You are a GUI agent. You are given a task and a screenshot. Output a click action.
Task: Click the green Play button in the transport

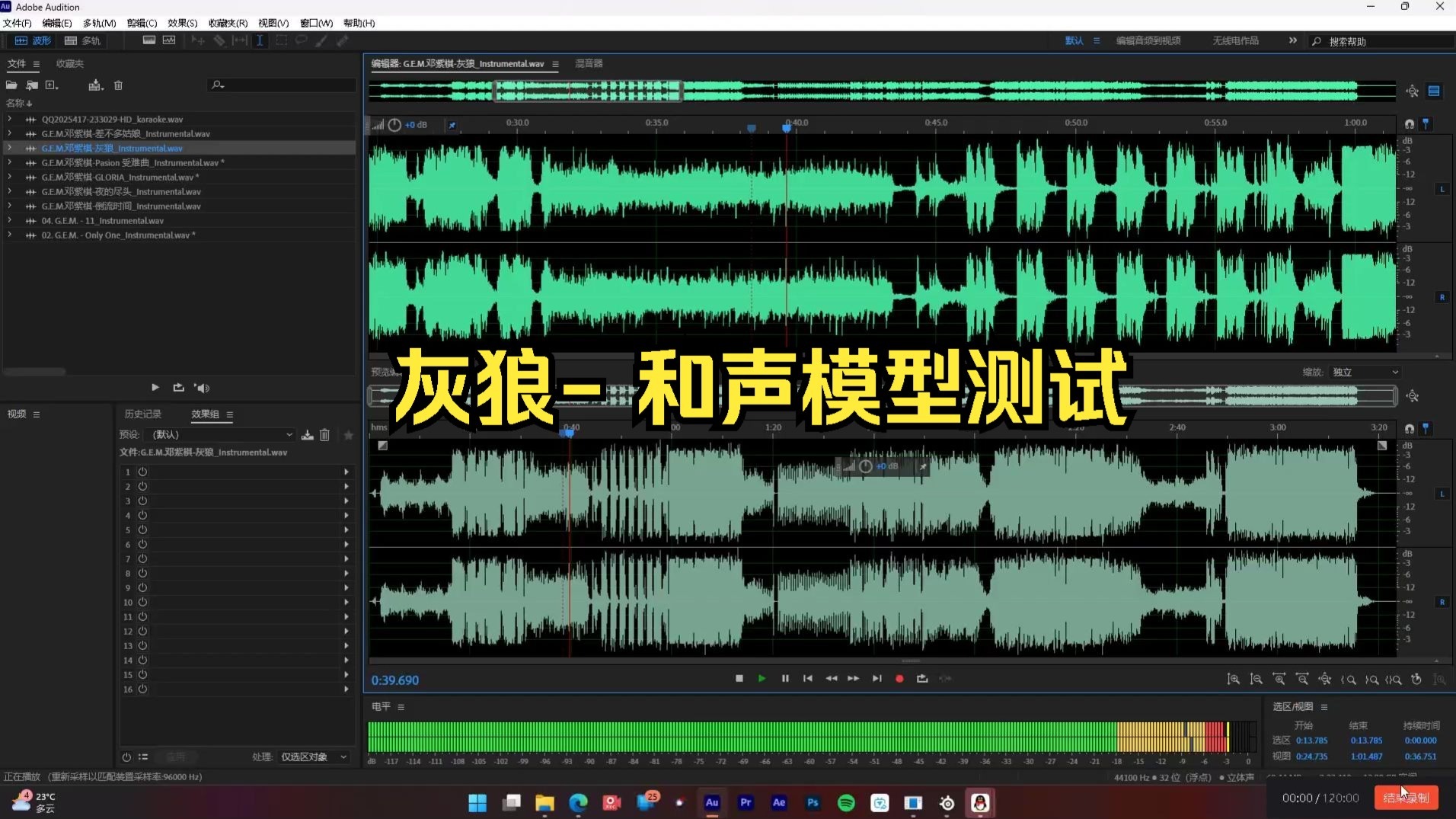(762, 678)
